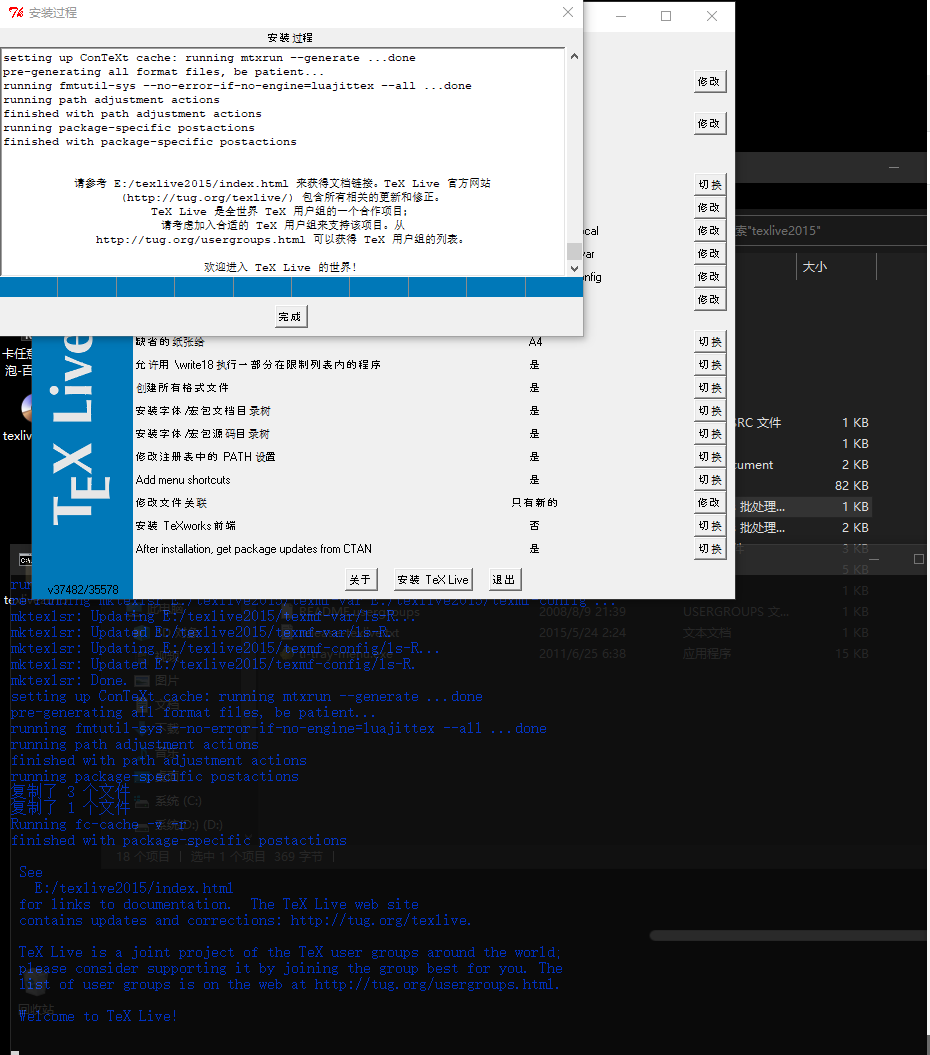Viewport: 930px width, 1055px height.
Task: Click the blue installation progress bar
Action: point(291,287)
